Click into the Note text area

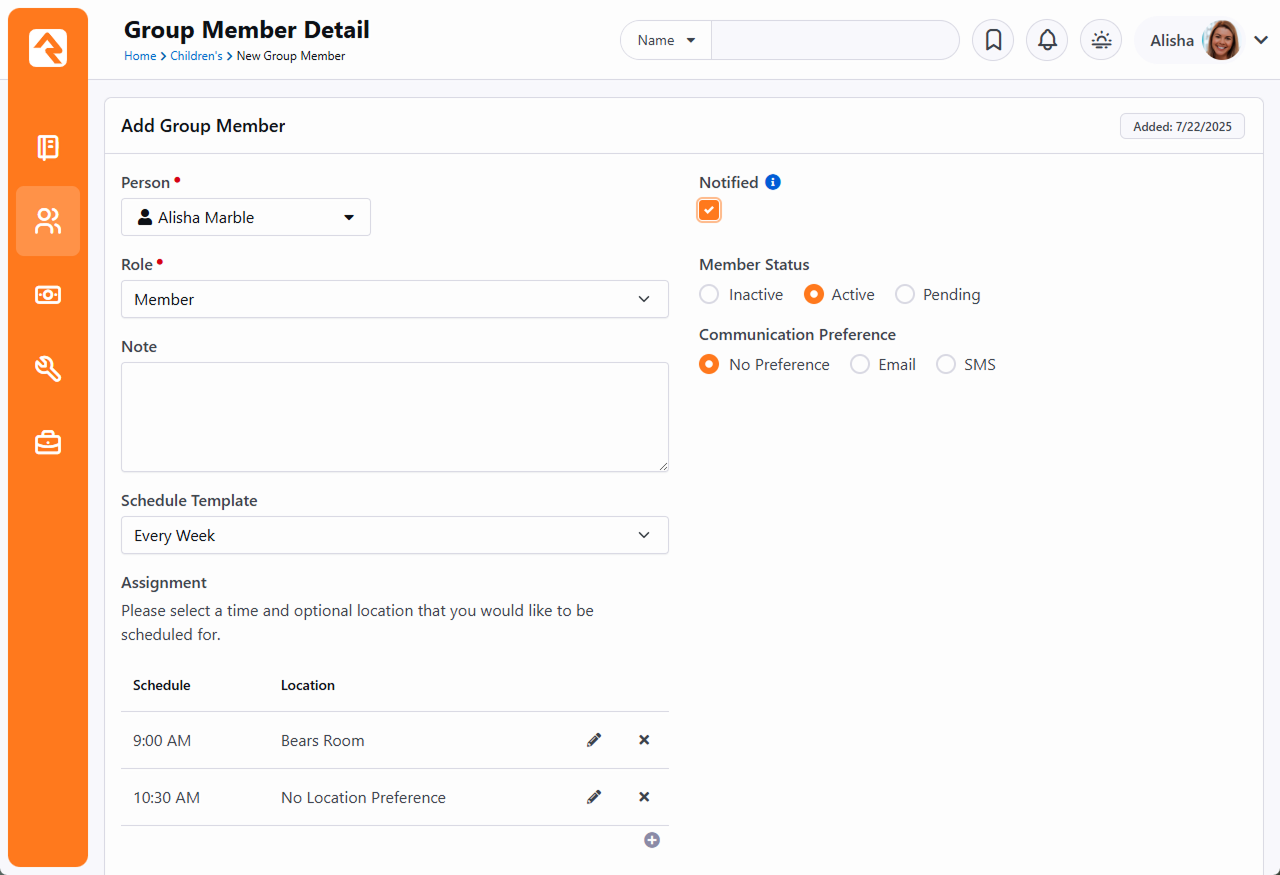[394, 416]
